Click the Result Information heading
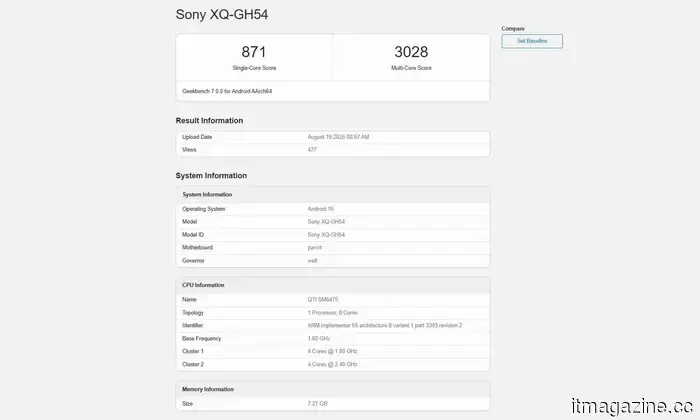The image size is (700, 420). [x=209, y=121]
